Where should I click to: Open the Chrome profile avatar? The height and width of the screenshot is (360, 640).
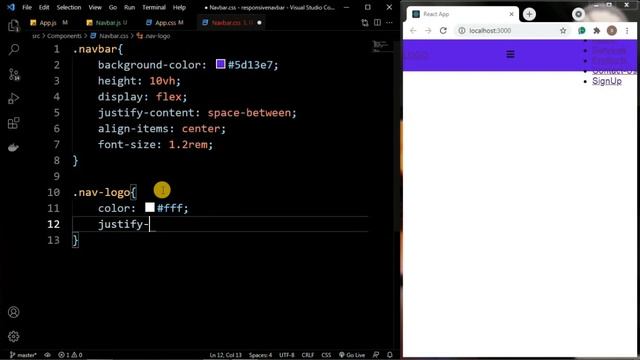[x=612, y=31]
